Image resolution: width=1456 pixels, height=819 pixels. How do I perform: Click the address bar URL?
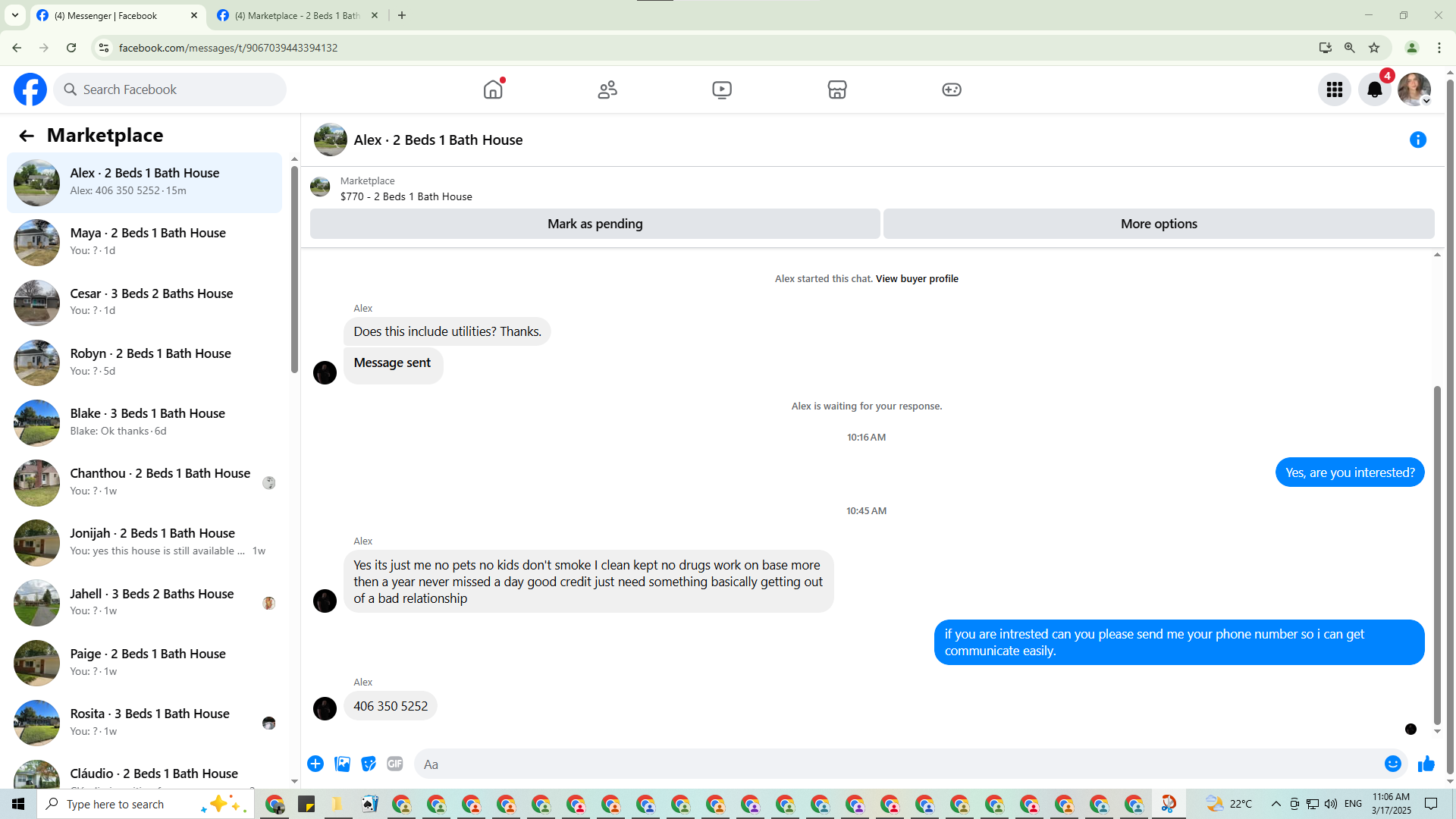(228, 48)
